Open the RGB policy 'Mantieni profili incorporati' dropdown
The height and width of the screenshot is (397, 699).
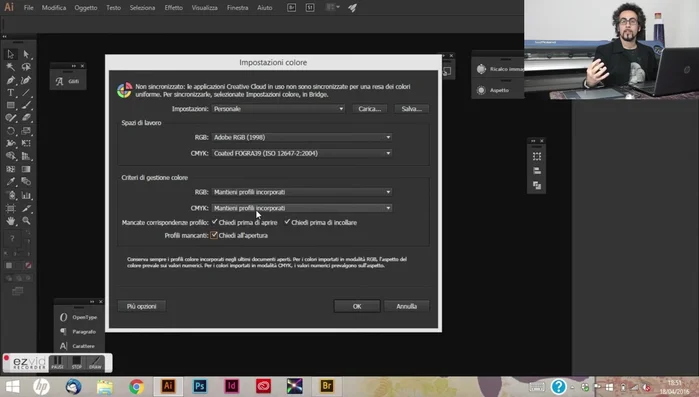[302, 192]
